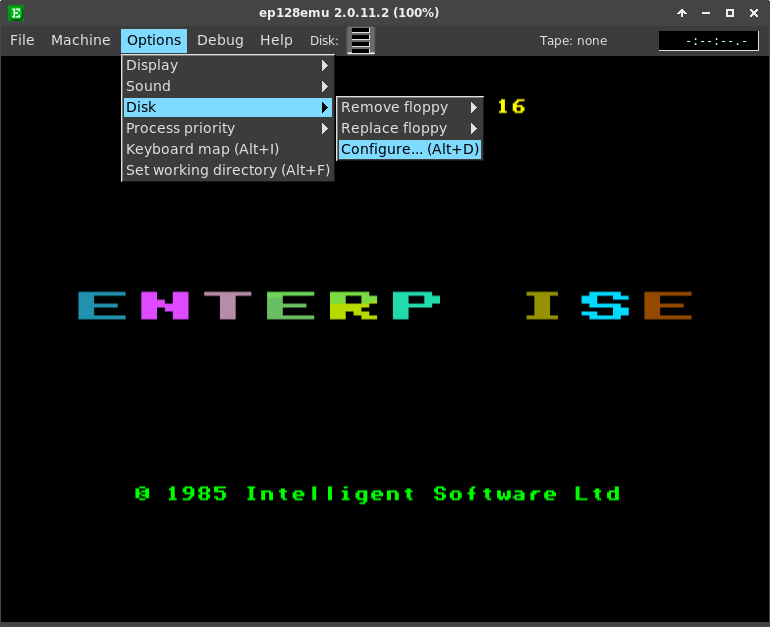The image size is (770, 627).
Task: Click the ep128emu 2.0.11.2 title bar
Action: pyautogui.click(x=349, y=13)
